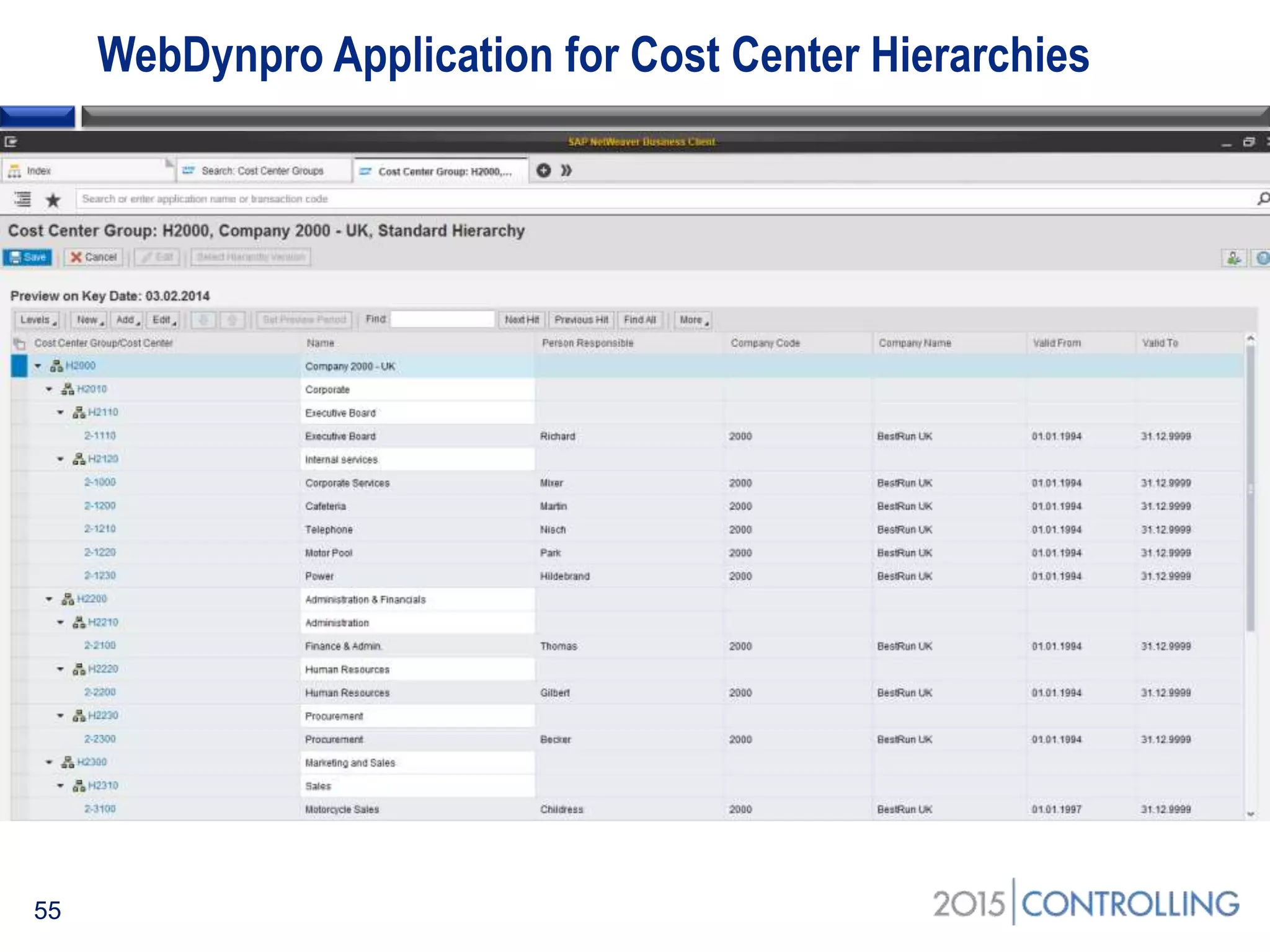Click the disabled Edit button in header
This screenshot has height=952, width=1270.
pos(158,257)
